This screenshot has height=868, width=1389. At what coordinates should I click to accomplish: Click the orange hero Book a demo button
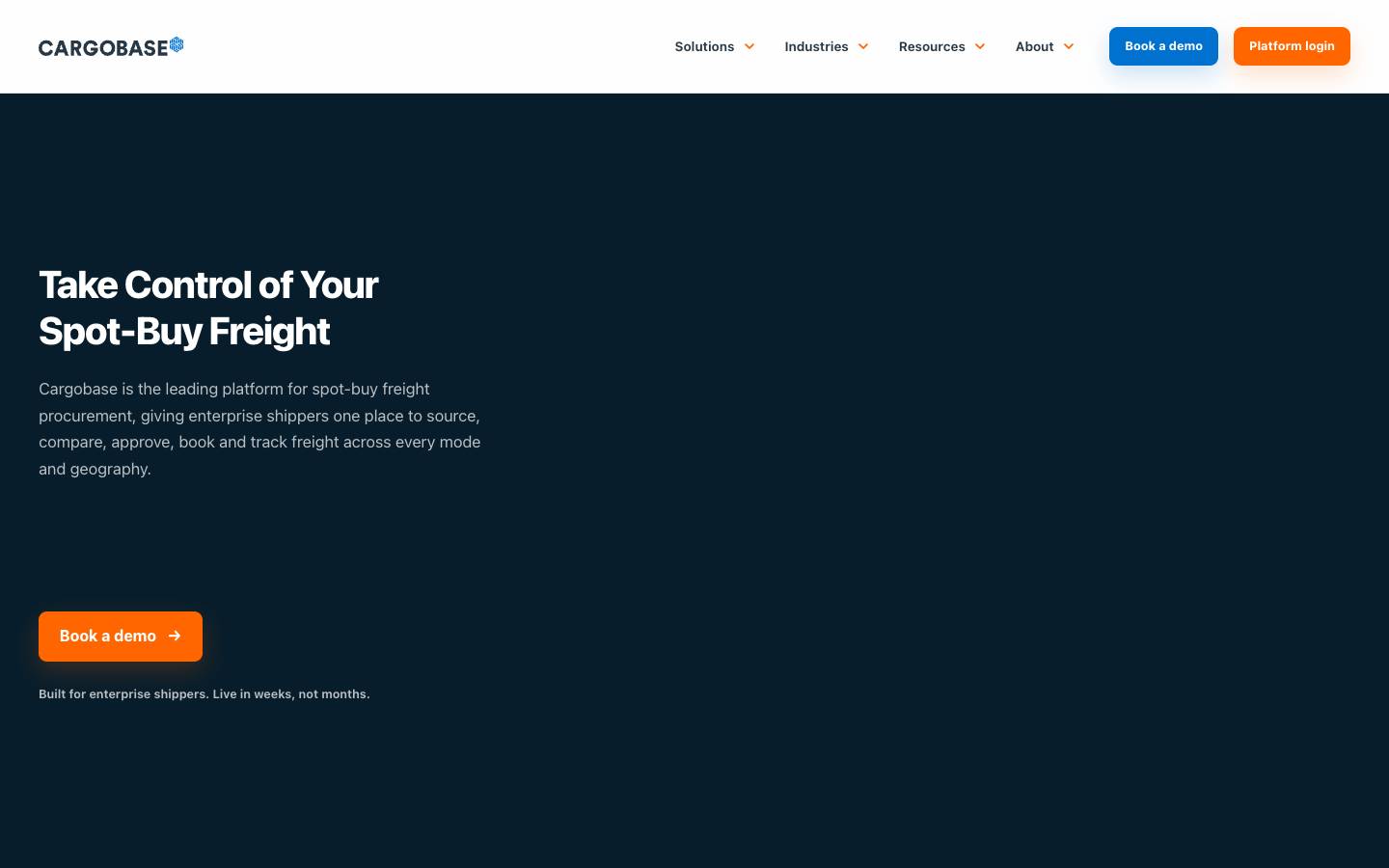tap(121, 637)
